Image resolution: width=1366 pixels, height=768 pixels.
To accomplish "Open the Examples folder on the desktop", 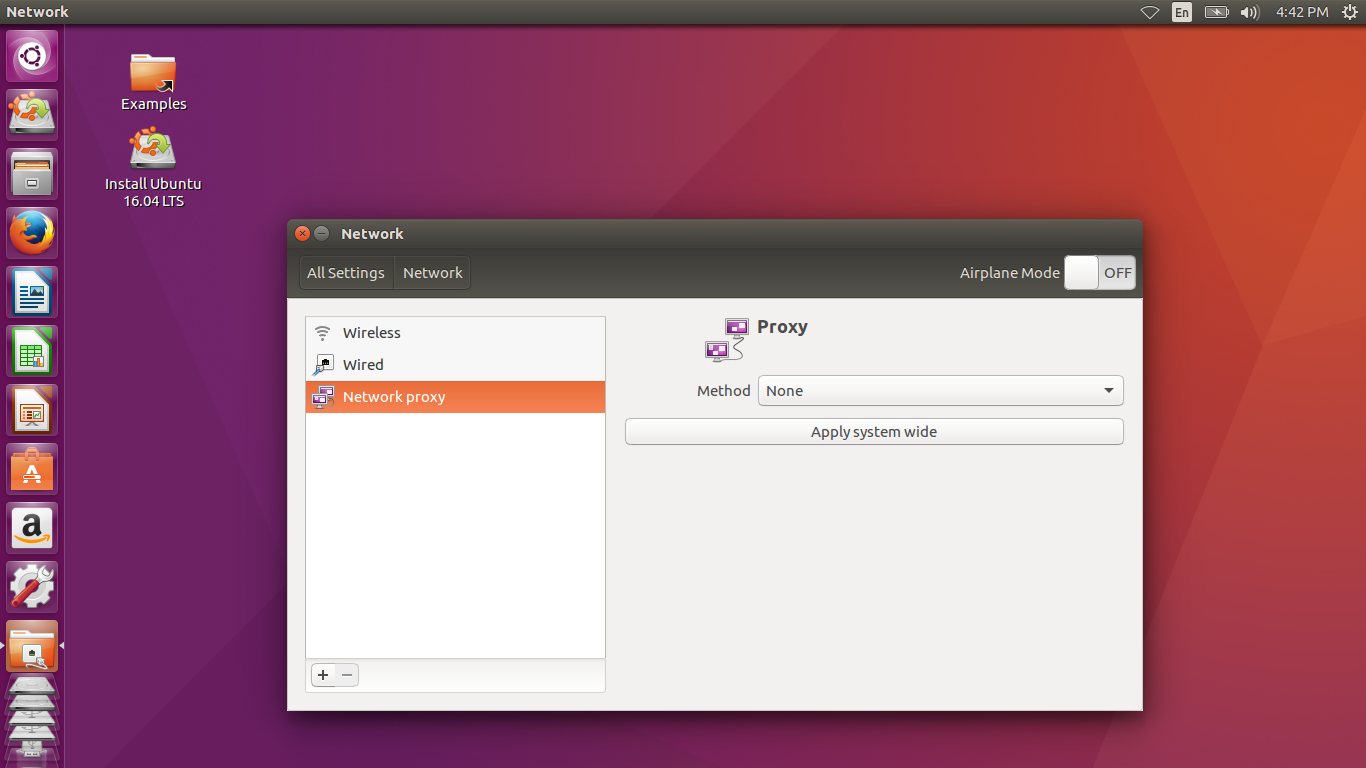I will click(153, 82).
